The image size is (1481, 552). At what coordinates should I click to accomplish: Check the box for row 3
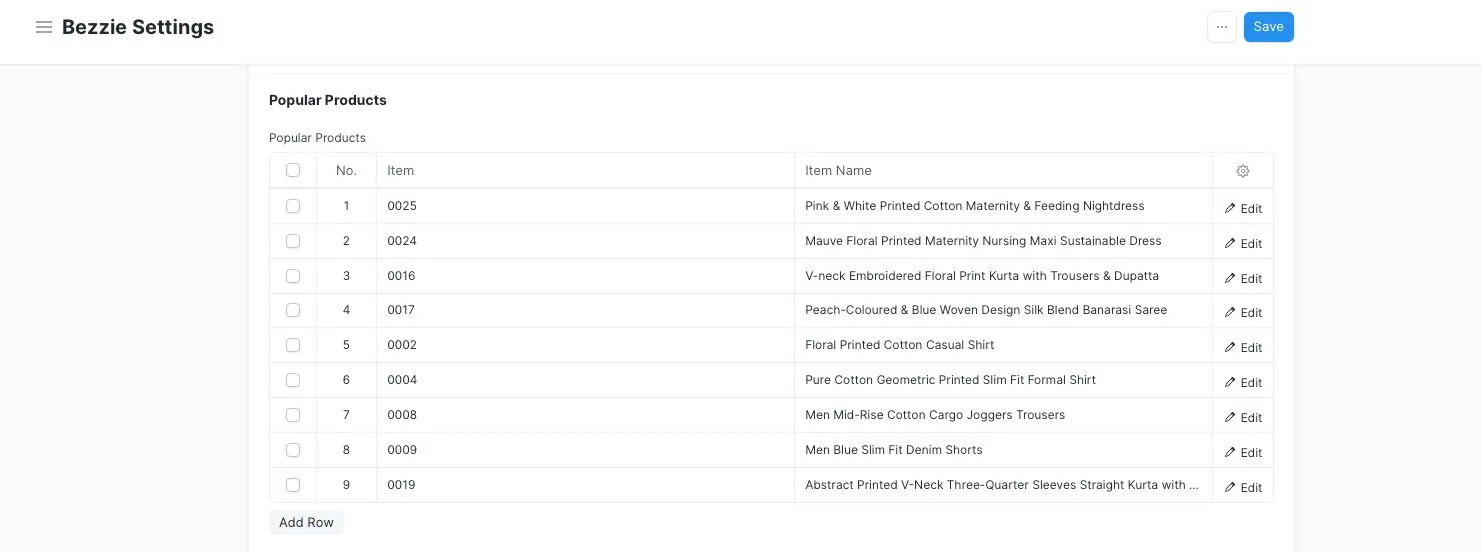[x=293, y=276]
